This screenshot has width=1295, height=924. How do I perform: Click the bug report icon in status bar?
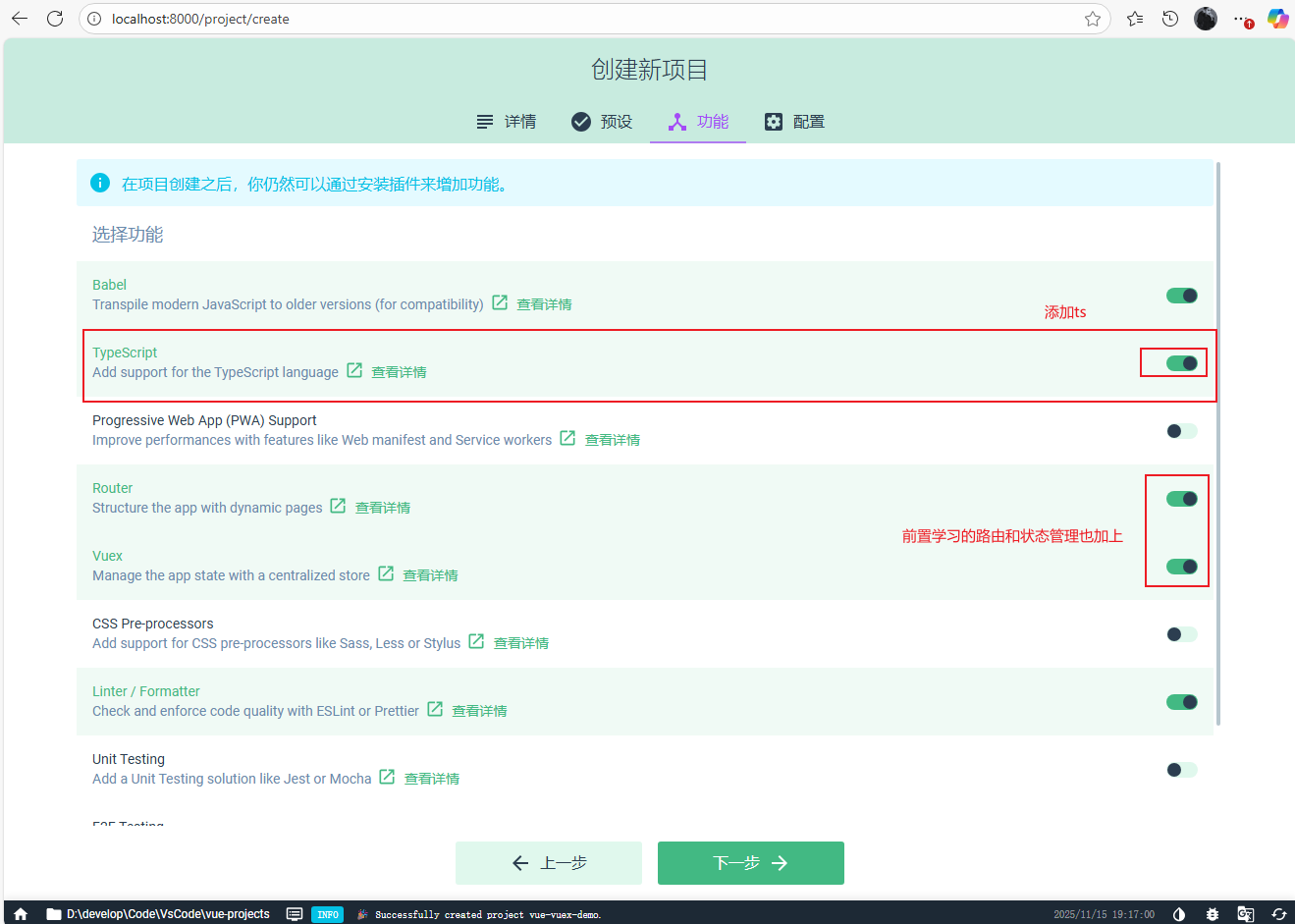tap(1213, 914)
